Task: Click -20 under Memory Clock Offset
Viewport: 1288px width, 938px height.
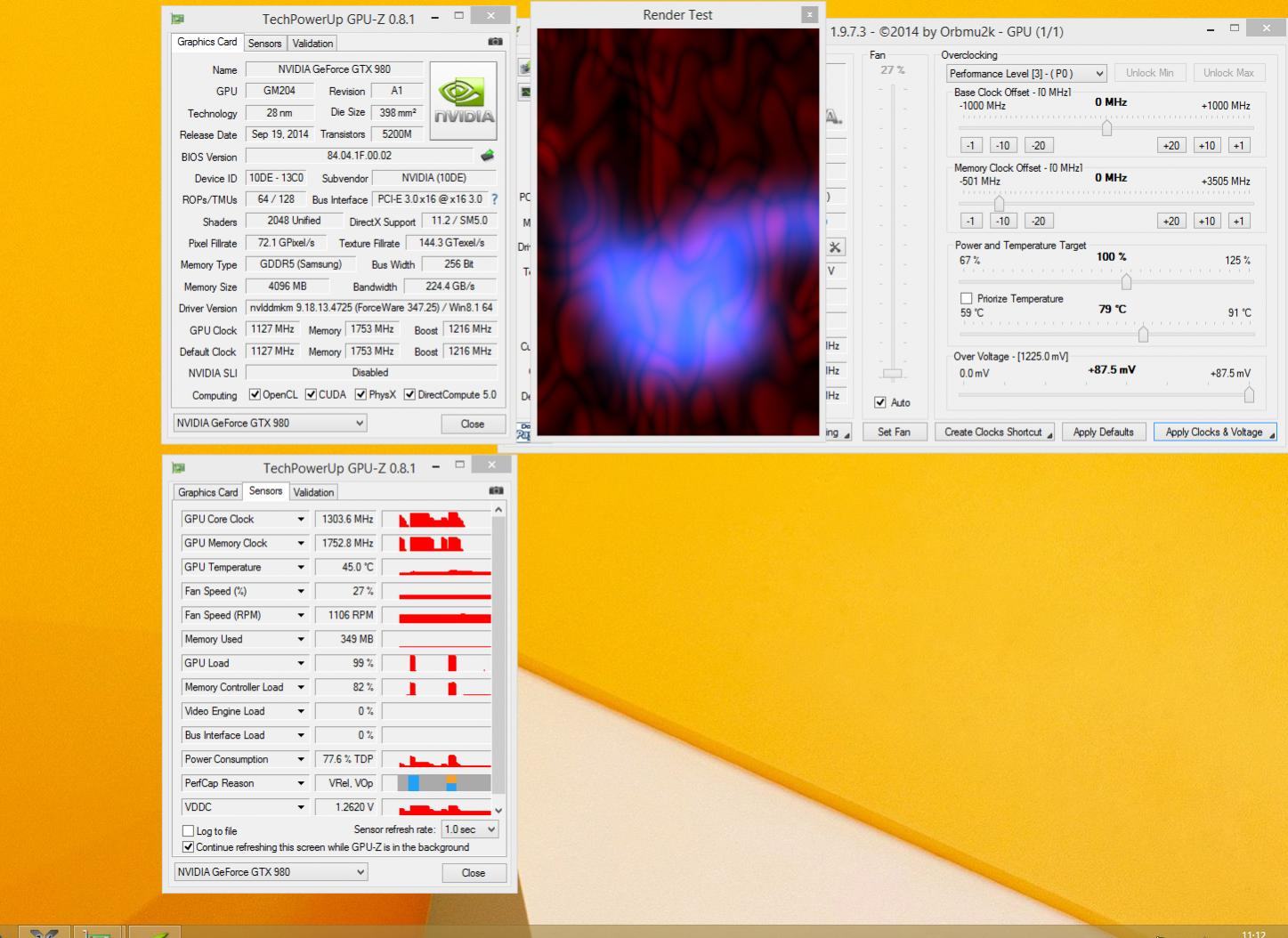Action: pyautogui.click(x=1038, y=221)
